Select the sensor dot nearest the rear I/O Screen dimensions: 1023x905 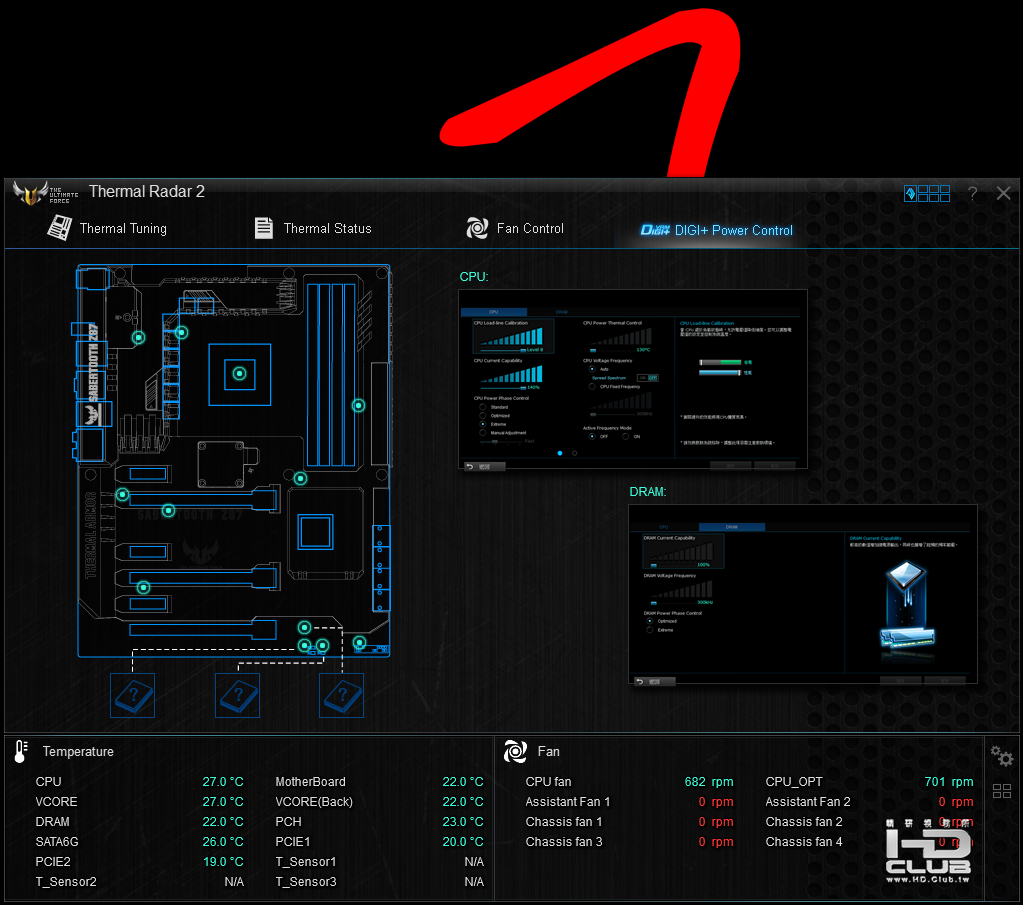[x=138, y=337]
